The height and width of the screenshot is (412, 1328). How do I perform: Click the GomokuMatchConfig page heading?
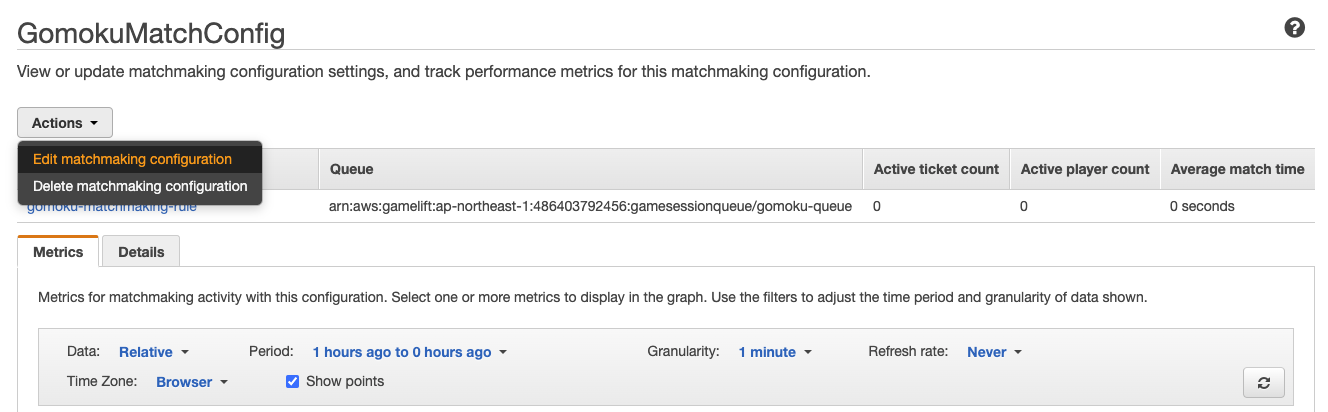pos(151,33)
